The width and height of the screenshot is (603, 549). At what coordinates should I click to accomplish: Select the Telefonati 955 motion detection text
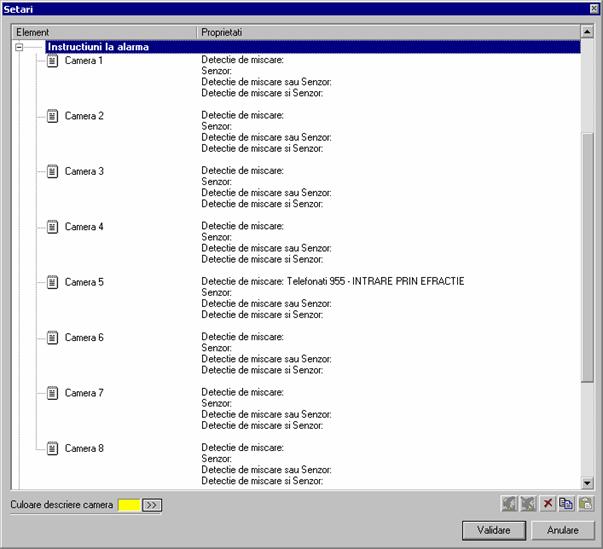point(332,282)
